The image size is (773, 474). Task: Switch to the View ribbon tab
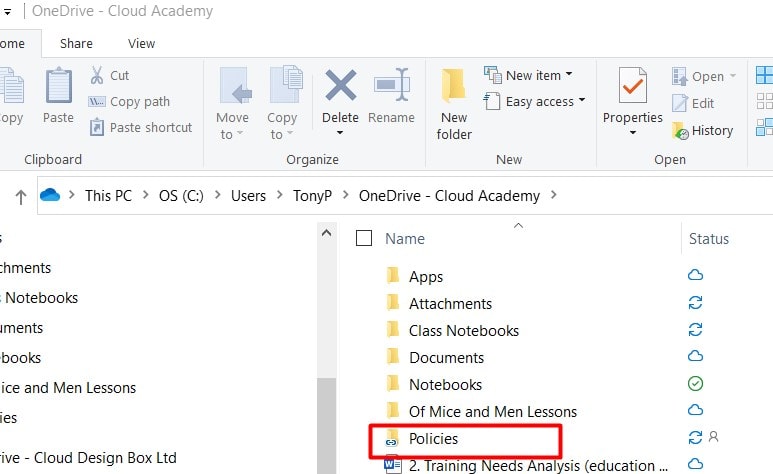[x=141, y=43]
